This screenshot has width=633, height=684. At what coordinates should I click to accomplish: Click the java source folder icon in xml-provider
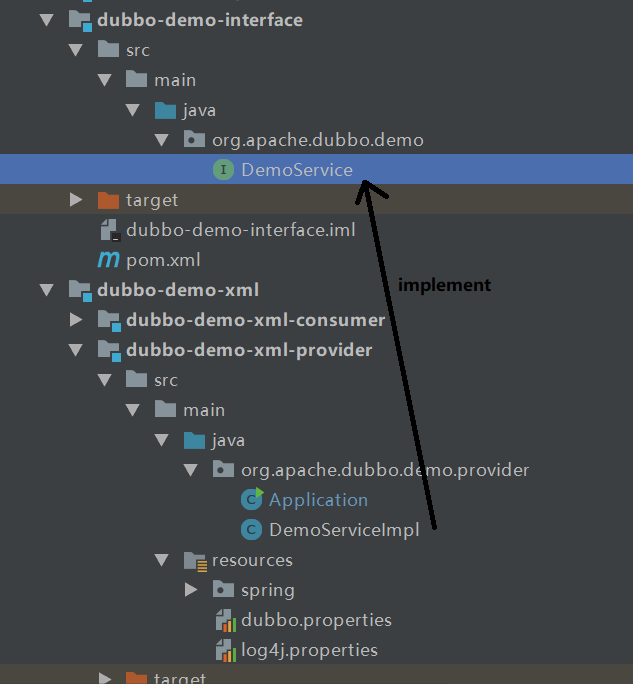point(194,441)
